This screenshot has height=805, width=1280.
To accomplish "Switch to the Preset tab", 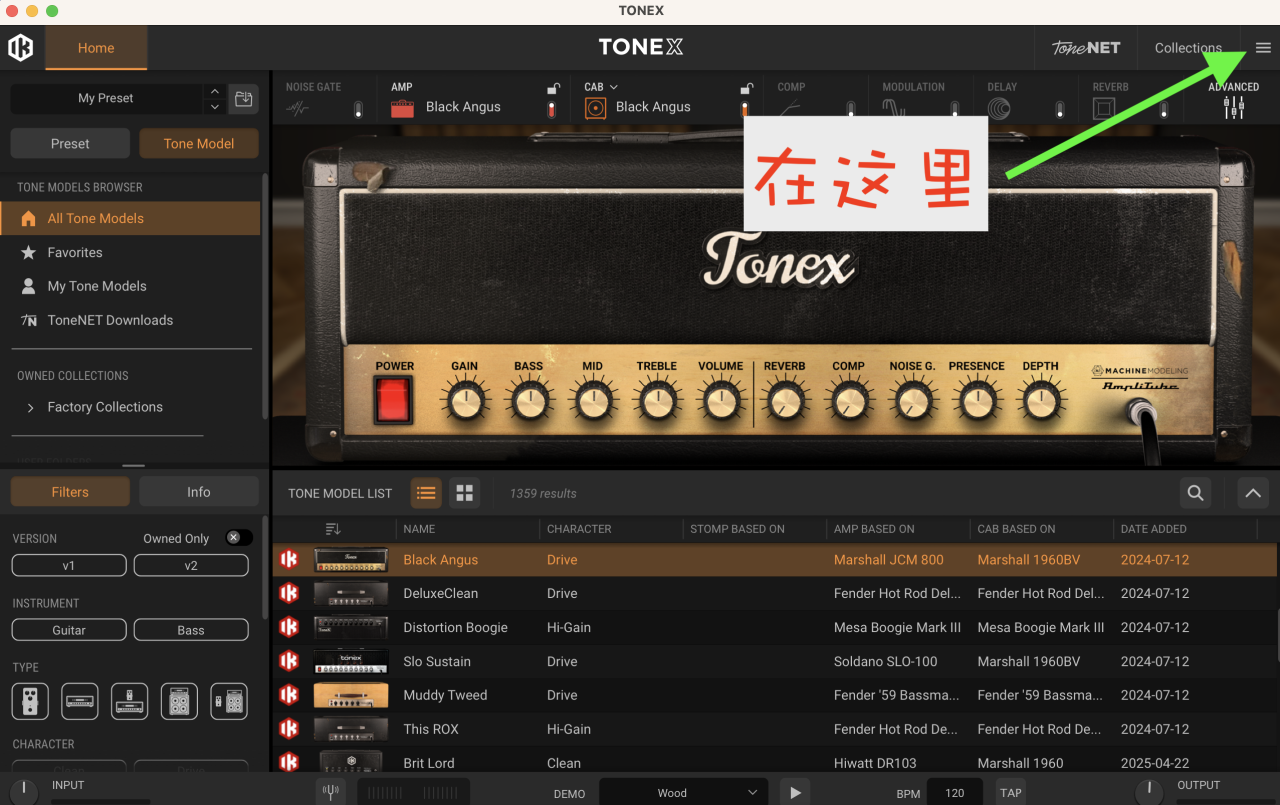I will 70,143.
